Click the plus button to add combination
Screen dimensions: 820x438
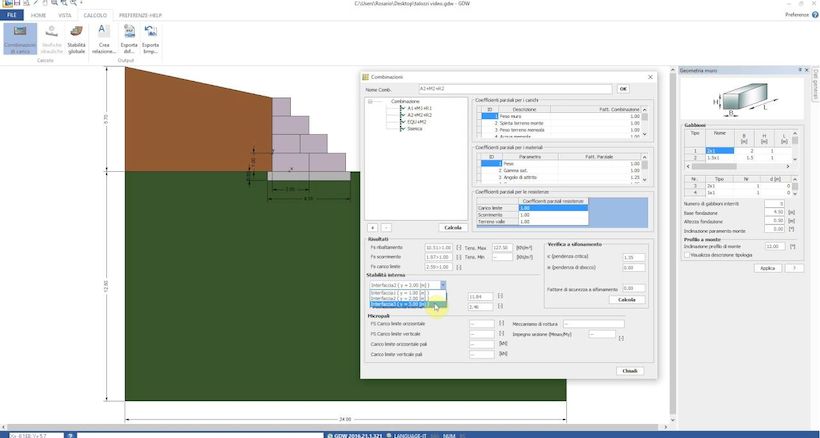[372, 227]
